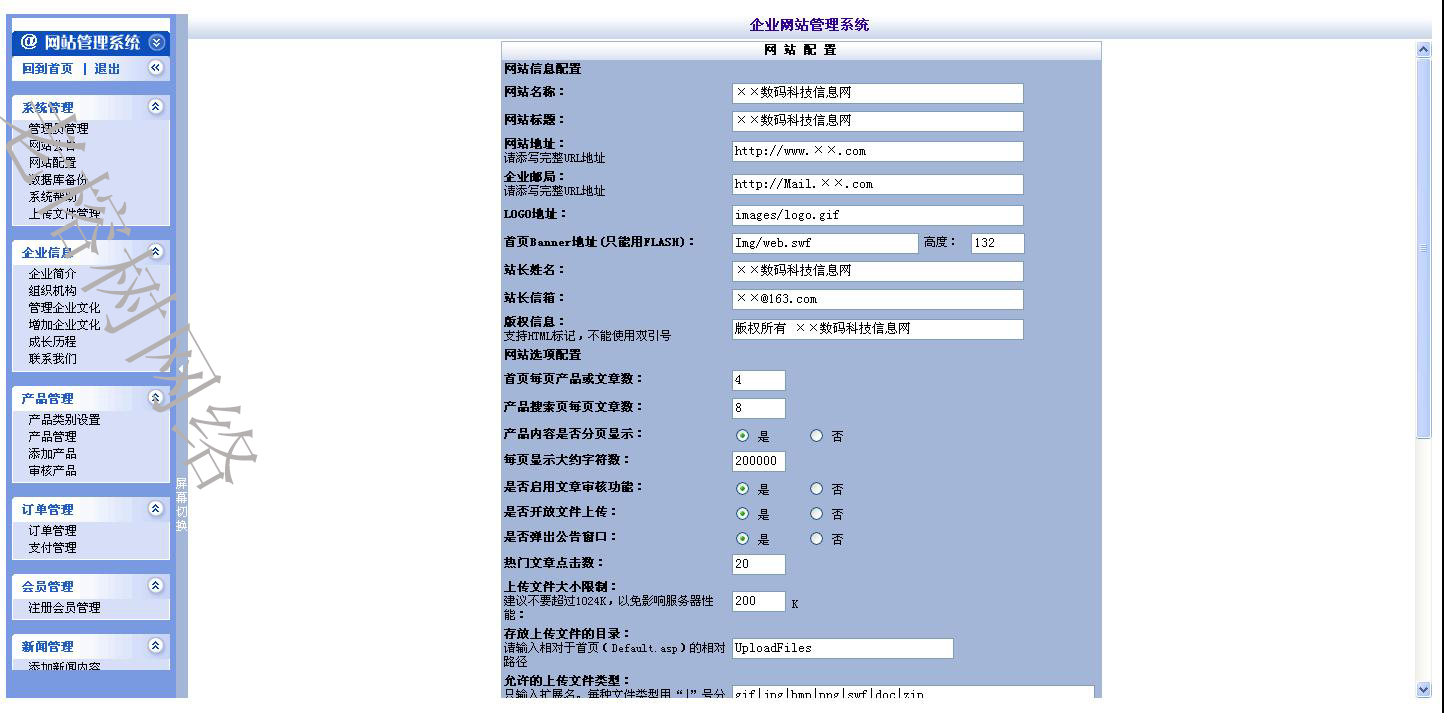Open 注册会员管理 in the sidebar
The image size is (1444, 713).
[x=64, y=608]
